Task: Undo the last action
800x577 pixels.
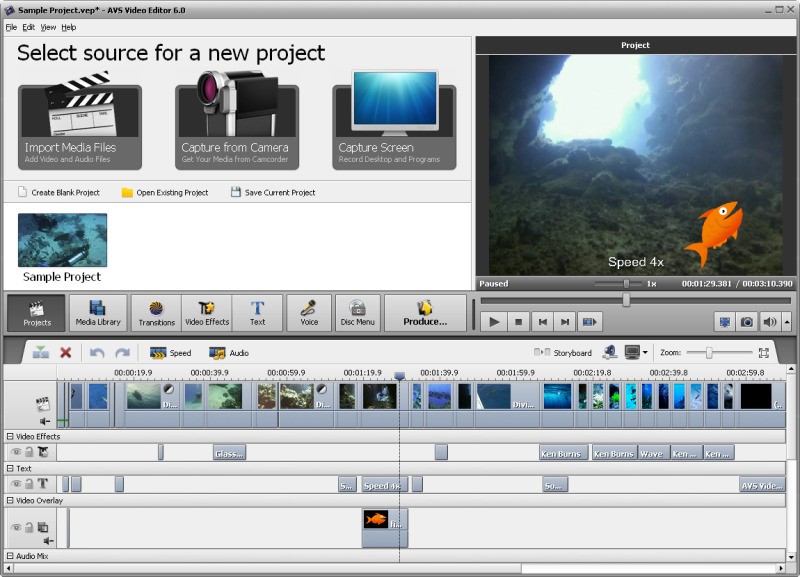Action: [95, 352]
